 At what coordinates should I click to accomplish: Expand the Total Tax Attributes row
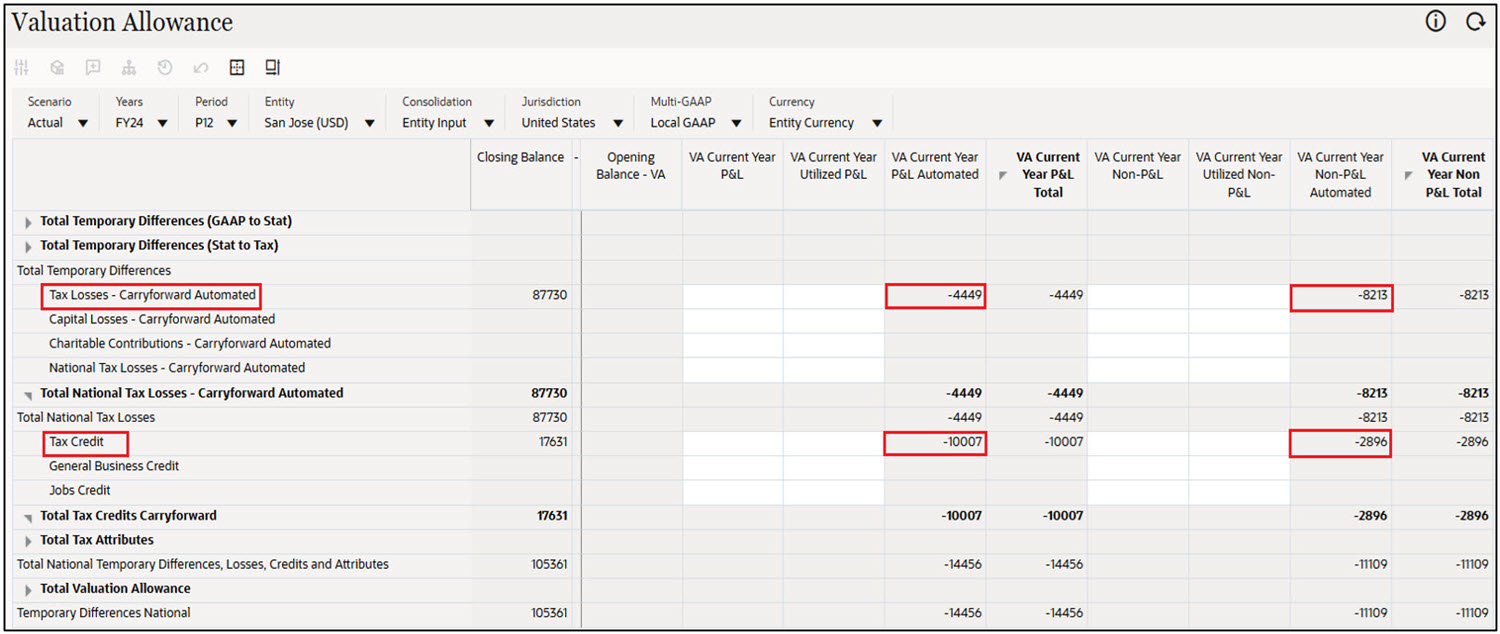[26, 539]
